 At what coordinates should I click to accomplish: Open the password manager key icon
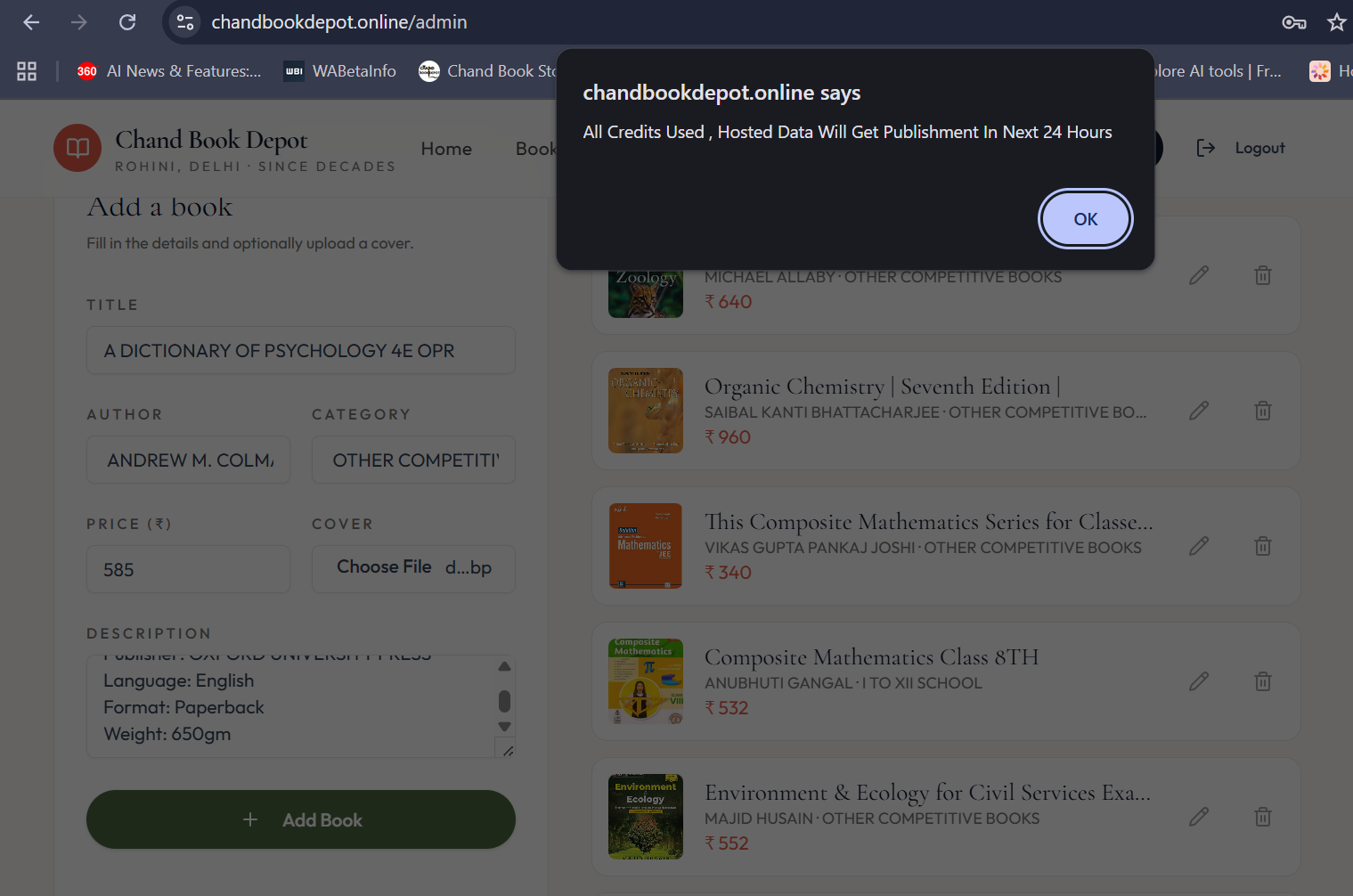[1293, 22]
